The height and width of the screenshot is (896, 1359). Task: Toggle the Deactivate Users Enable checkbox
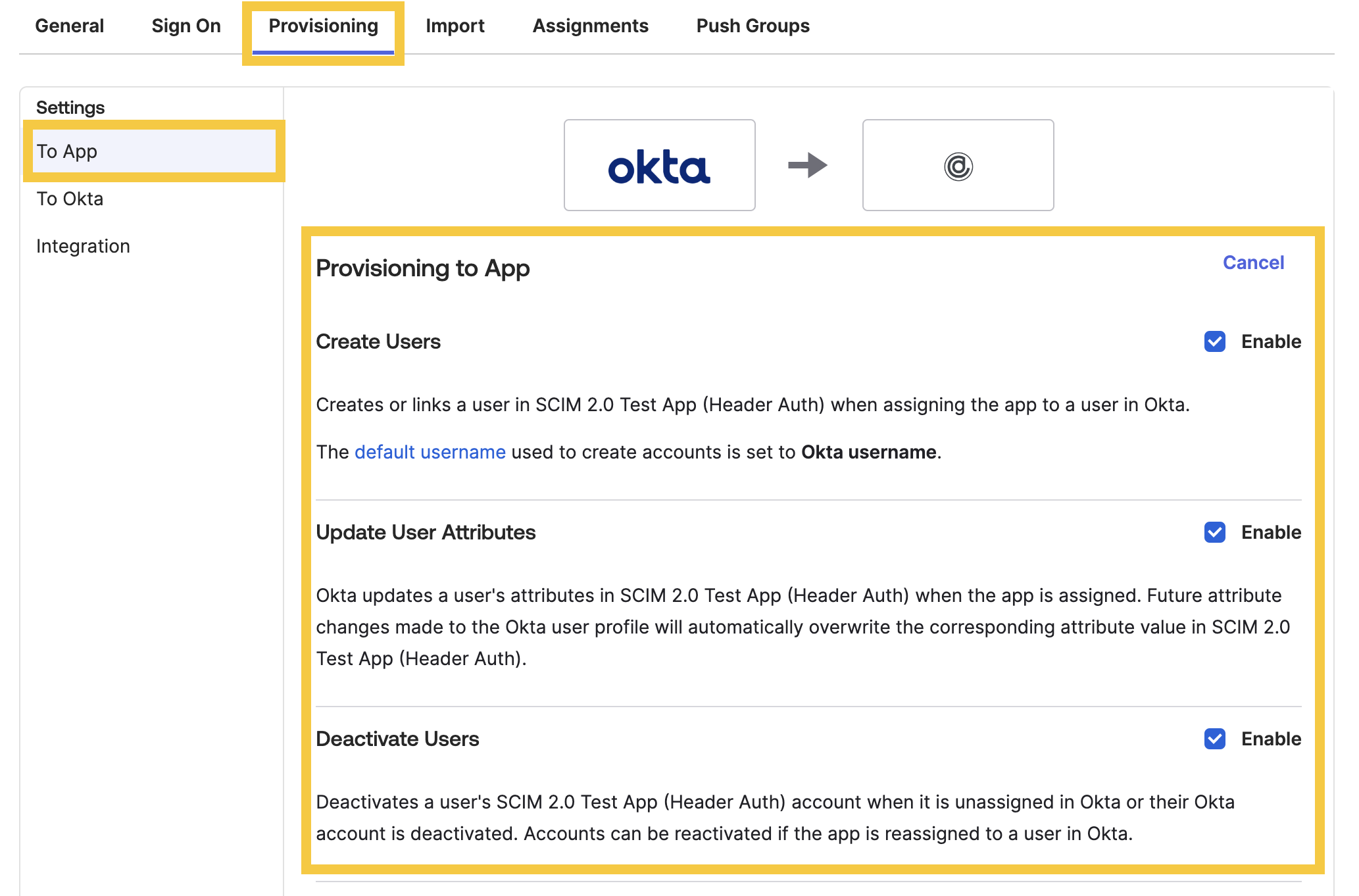(x=1214, y=739)
